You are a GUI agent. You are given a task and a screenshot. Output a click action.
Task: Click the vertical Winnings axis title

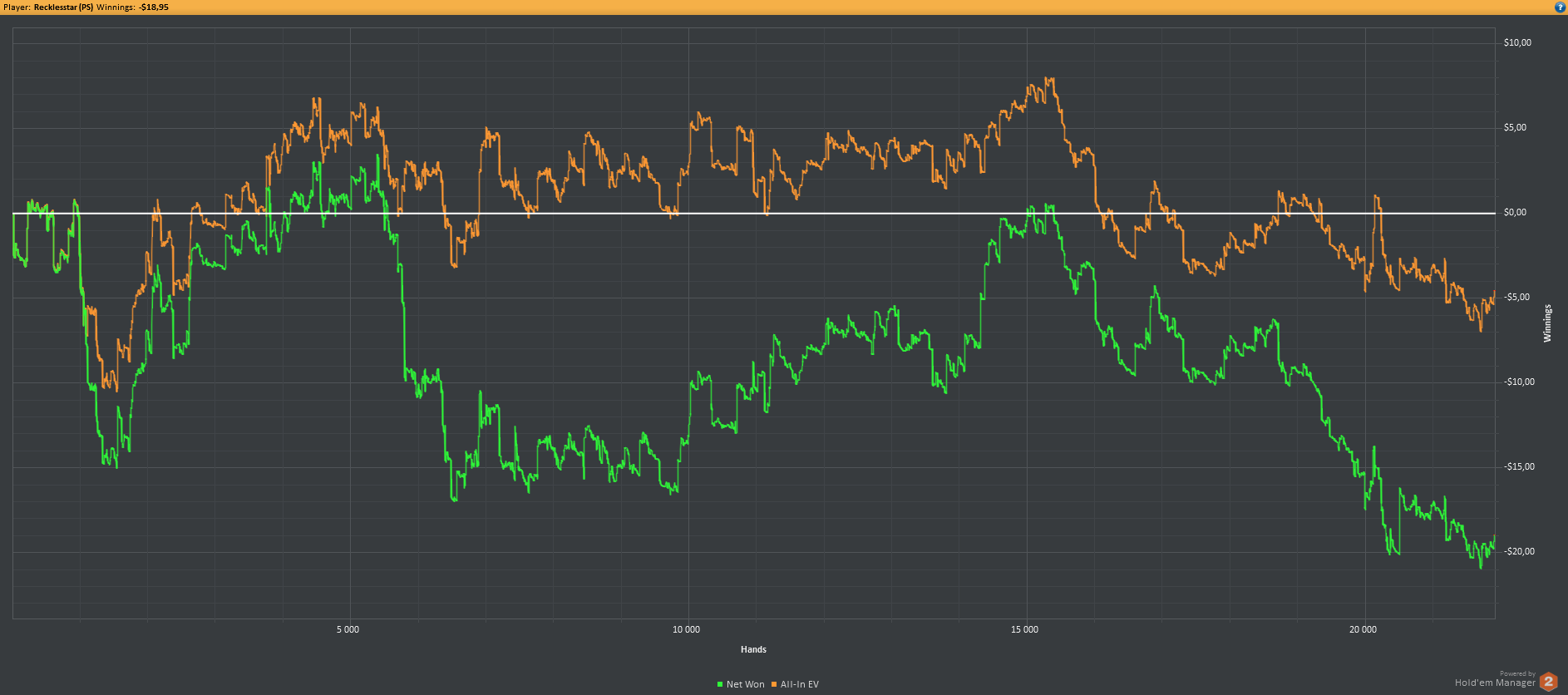click(x=1547, y=323)
